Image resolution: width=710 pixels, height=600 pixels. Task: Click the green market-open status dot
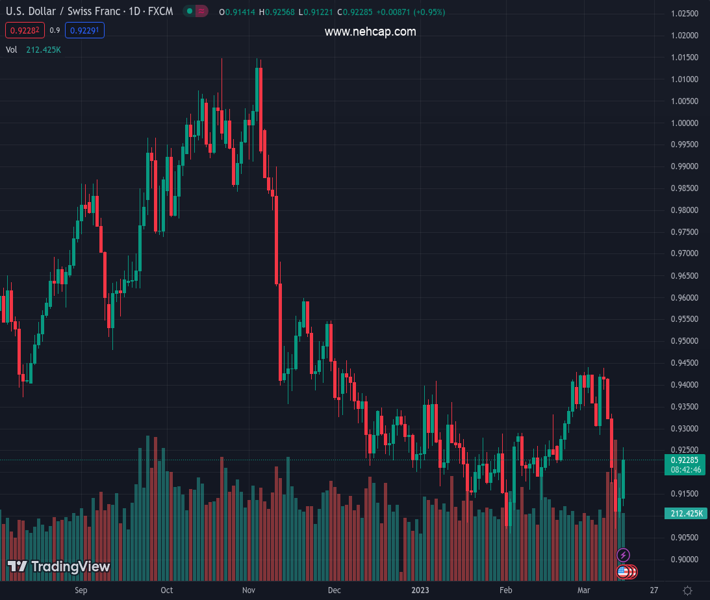(x=190, y=11)
